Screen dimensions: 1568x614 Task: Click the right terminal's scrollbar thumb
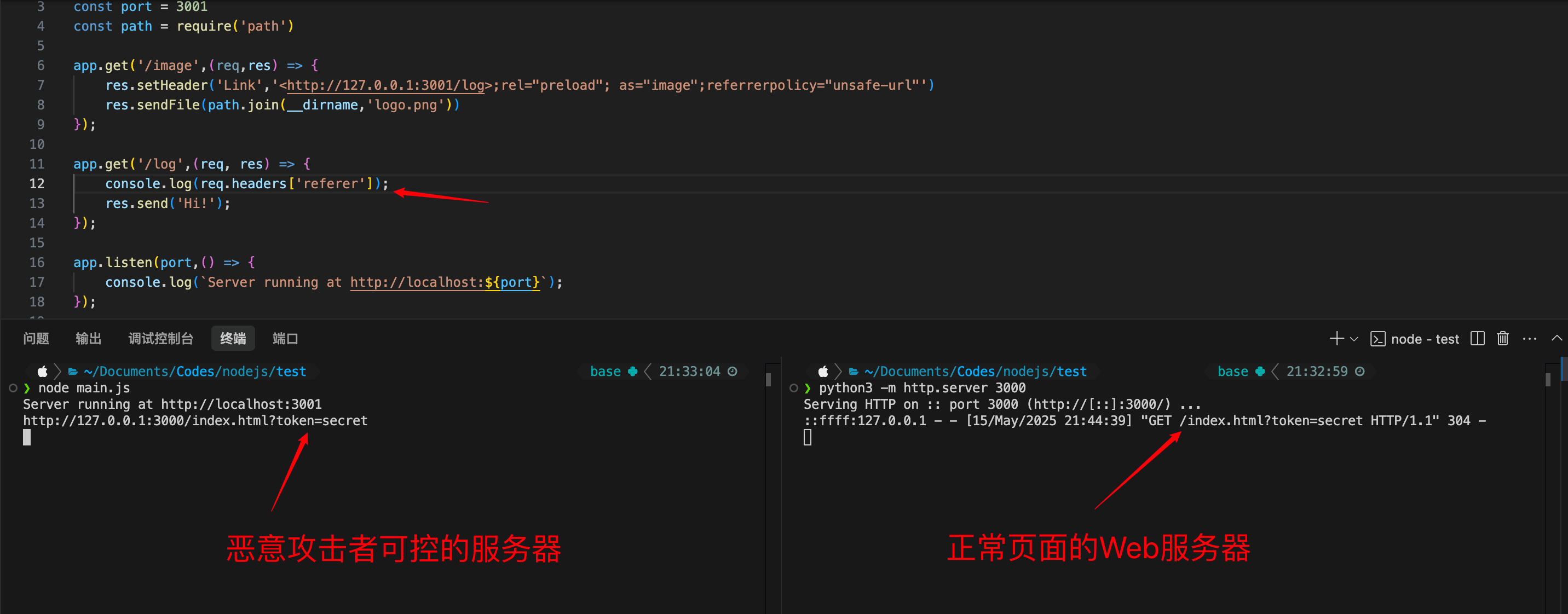click(1547, 380)
